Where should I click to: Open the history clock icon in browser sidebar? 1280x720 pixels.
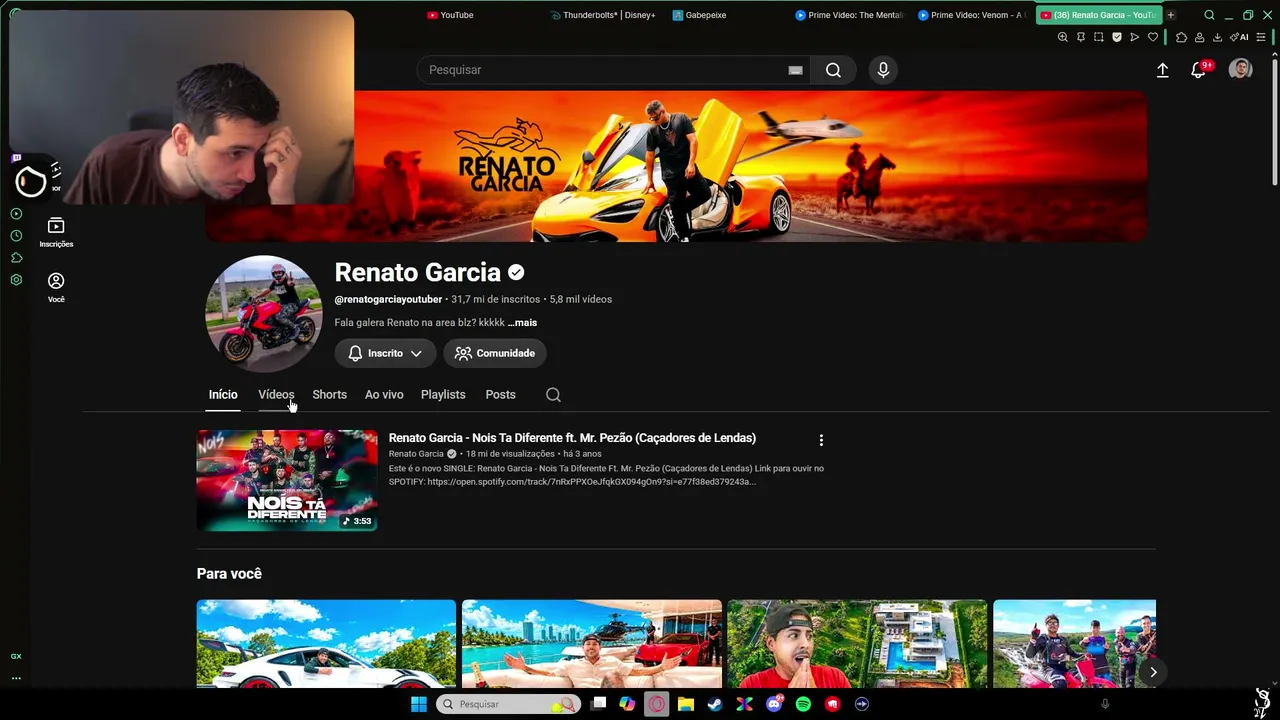[16, 236]
